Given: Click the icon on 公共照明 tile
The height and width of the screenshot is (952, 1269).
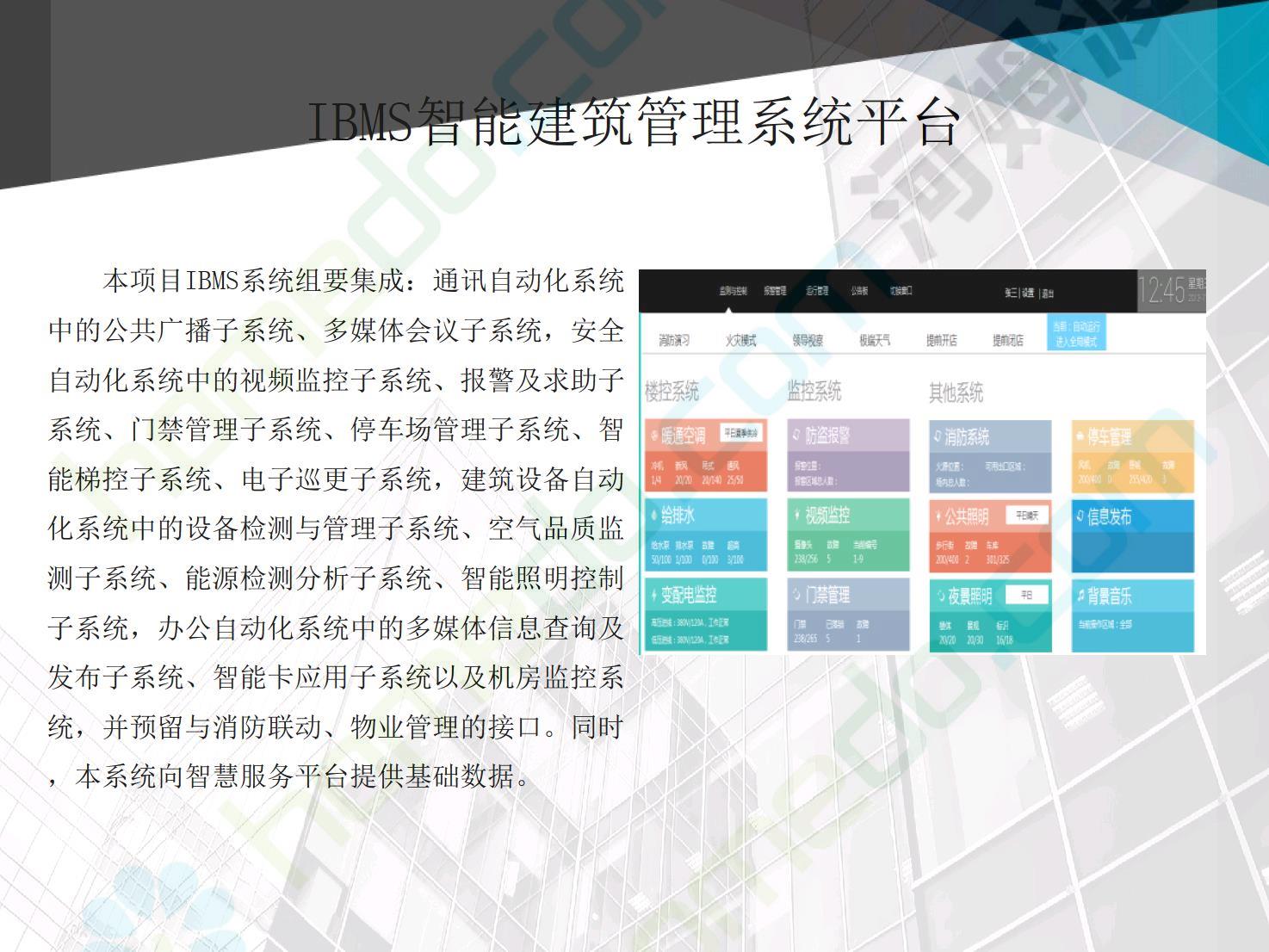Looking at the screenshot, I should pyautogui.click(x=938, y=516).
